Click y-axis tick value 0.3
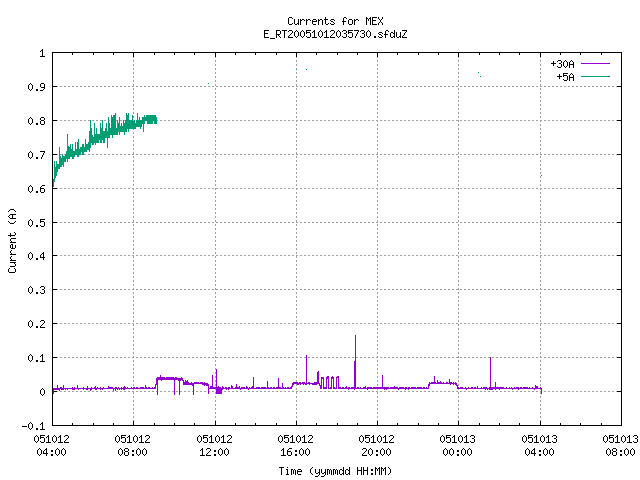The width and height of the screenshot is (640, 480). pyautogui.click(x=36, y=290)
